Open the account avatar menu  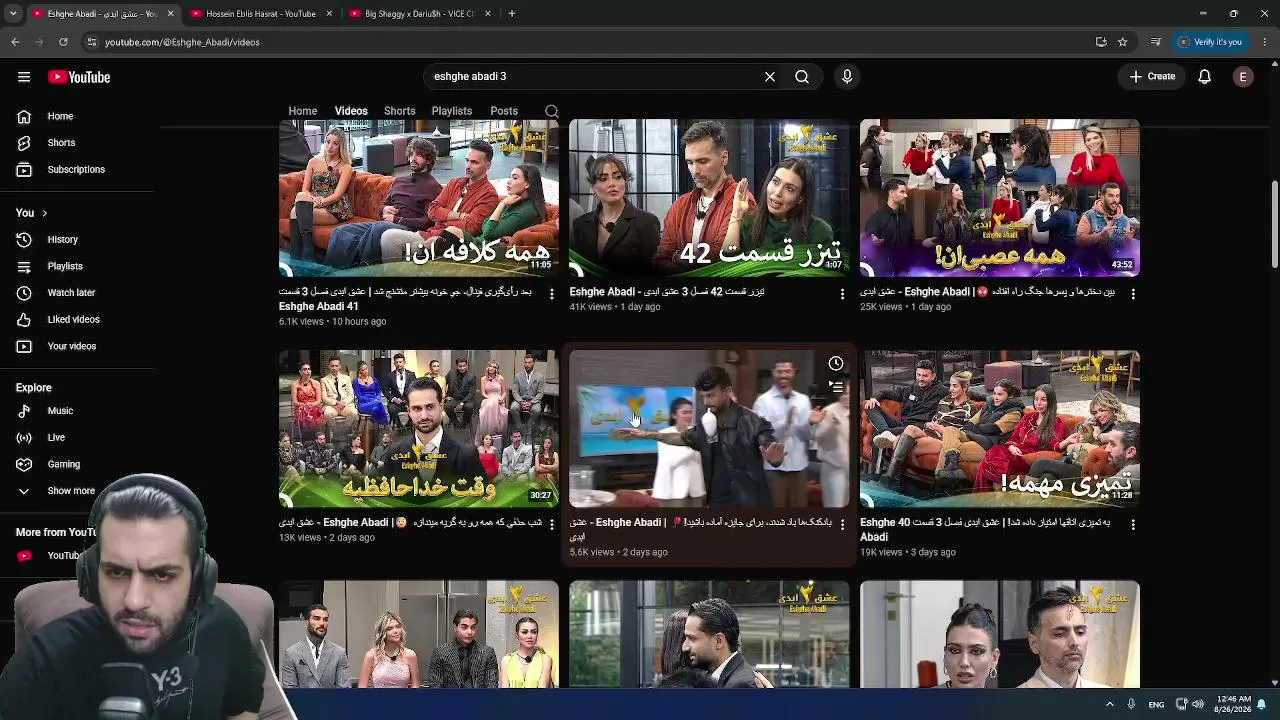click(x=1243, y=77)
